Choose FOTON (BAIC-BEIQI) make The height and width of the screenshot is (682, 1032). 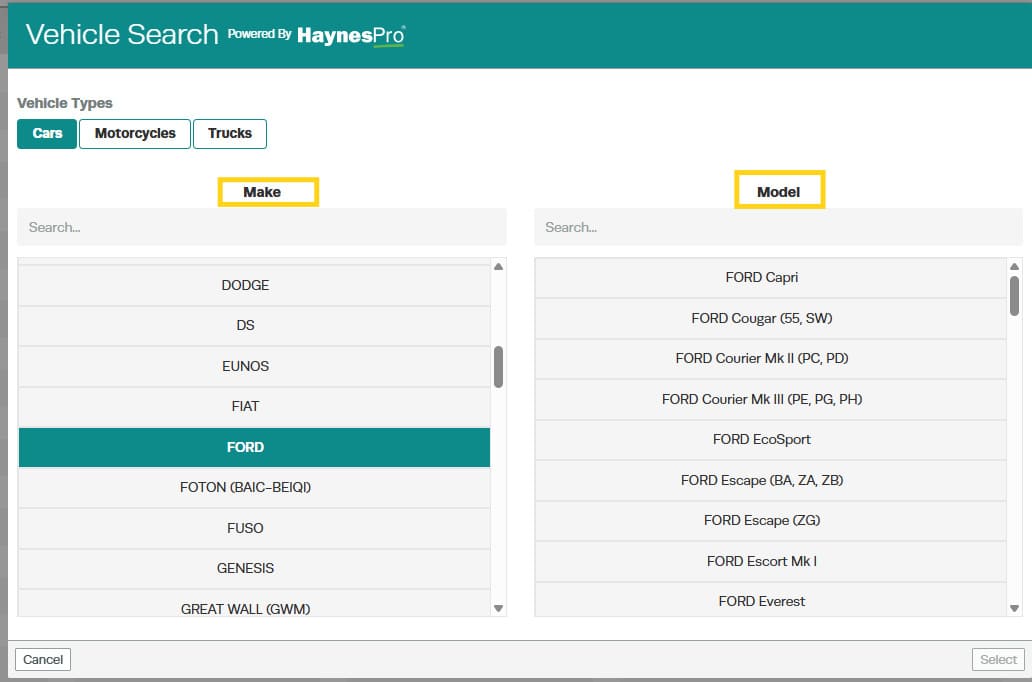[254, 488]
